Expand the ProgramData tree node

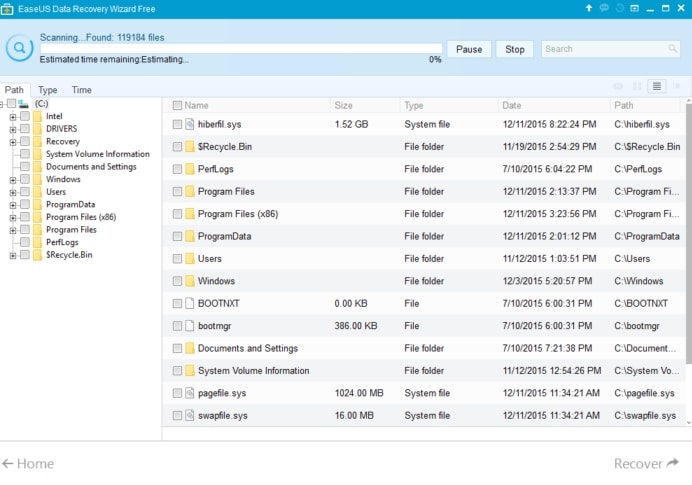tap(13, 205)
